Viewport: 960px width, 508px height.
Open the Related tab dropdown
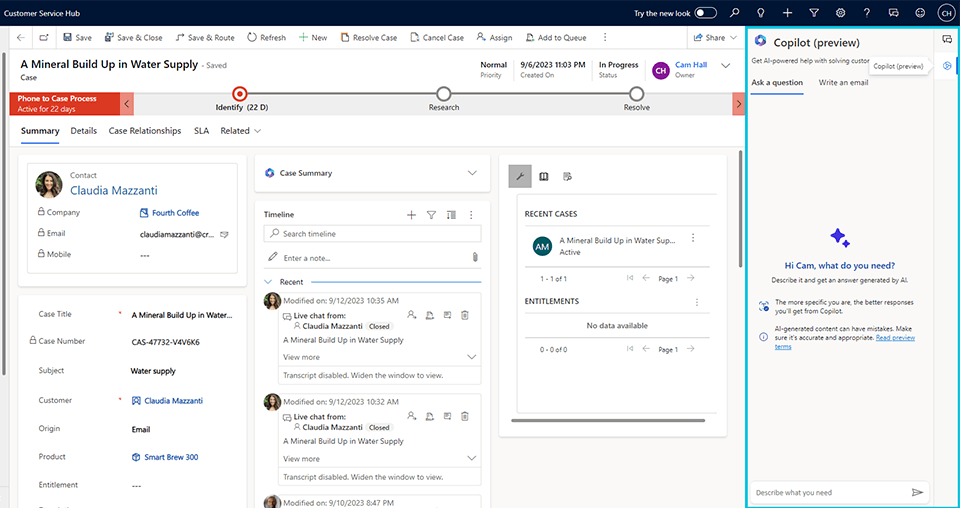241,131
